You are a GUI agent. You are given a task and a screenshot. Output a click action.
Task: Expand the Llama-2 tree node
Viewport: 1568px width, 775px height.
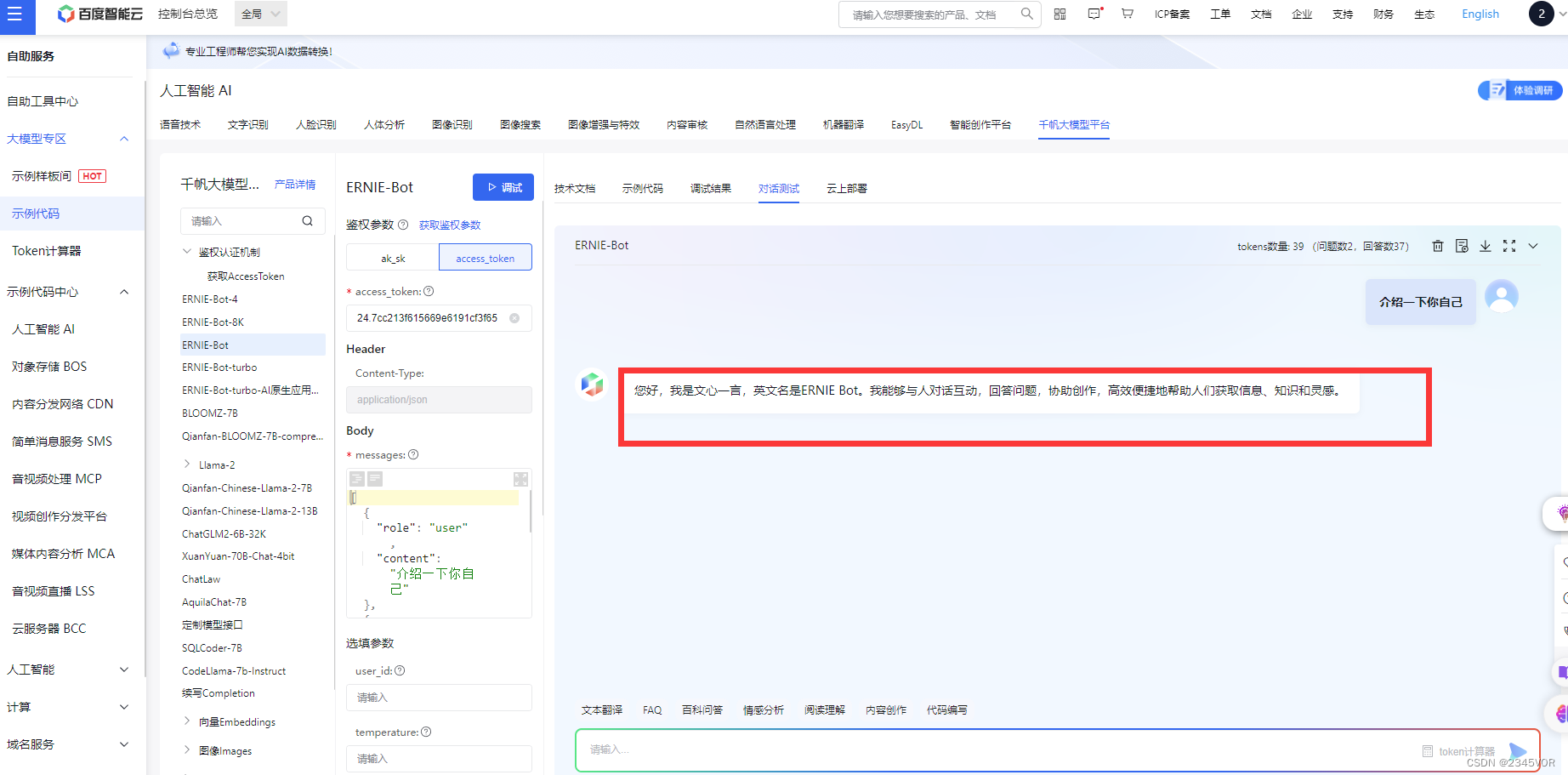pos(187,464)
